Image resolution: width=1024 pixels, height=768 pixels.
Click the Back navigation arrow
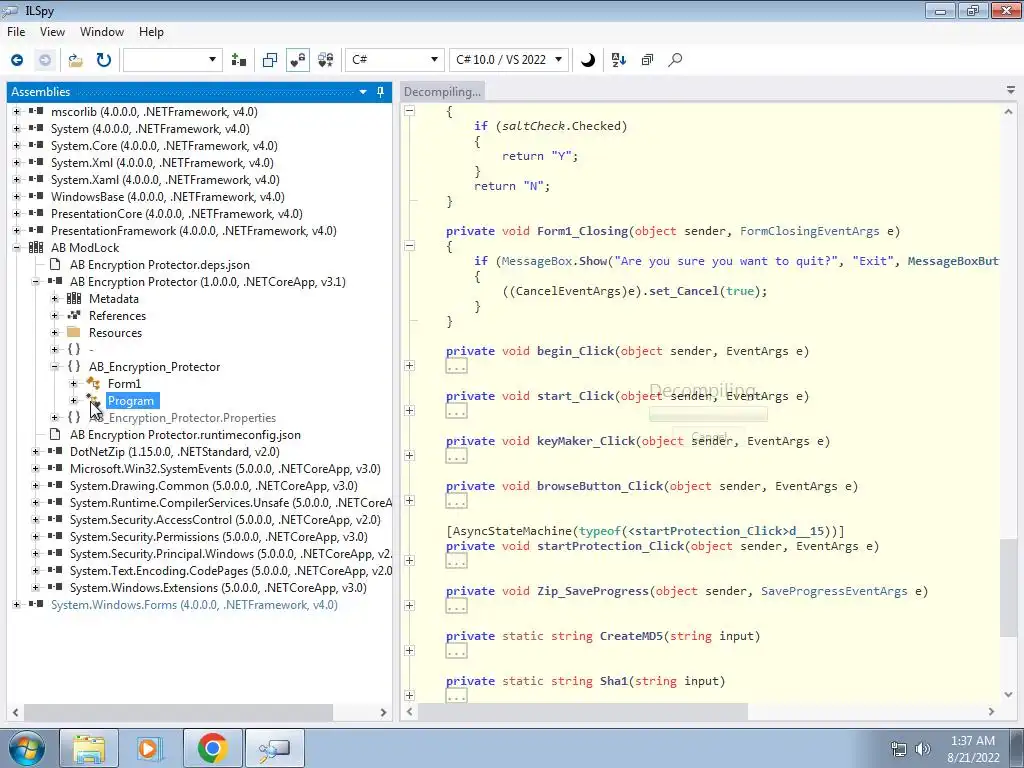(x=17, y=60)
